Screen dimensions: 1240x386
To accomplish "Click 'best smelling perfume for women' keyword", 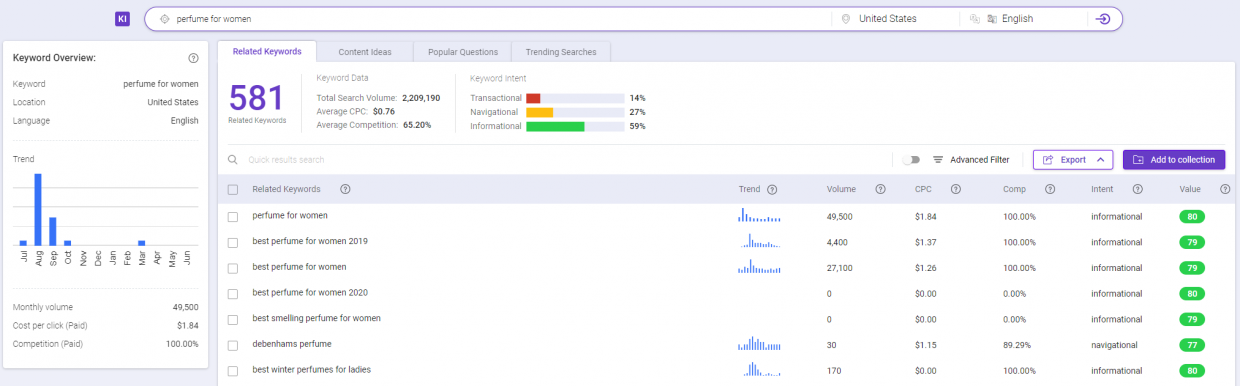I will coord(316,319).
